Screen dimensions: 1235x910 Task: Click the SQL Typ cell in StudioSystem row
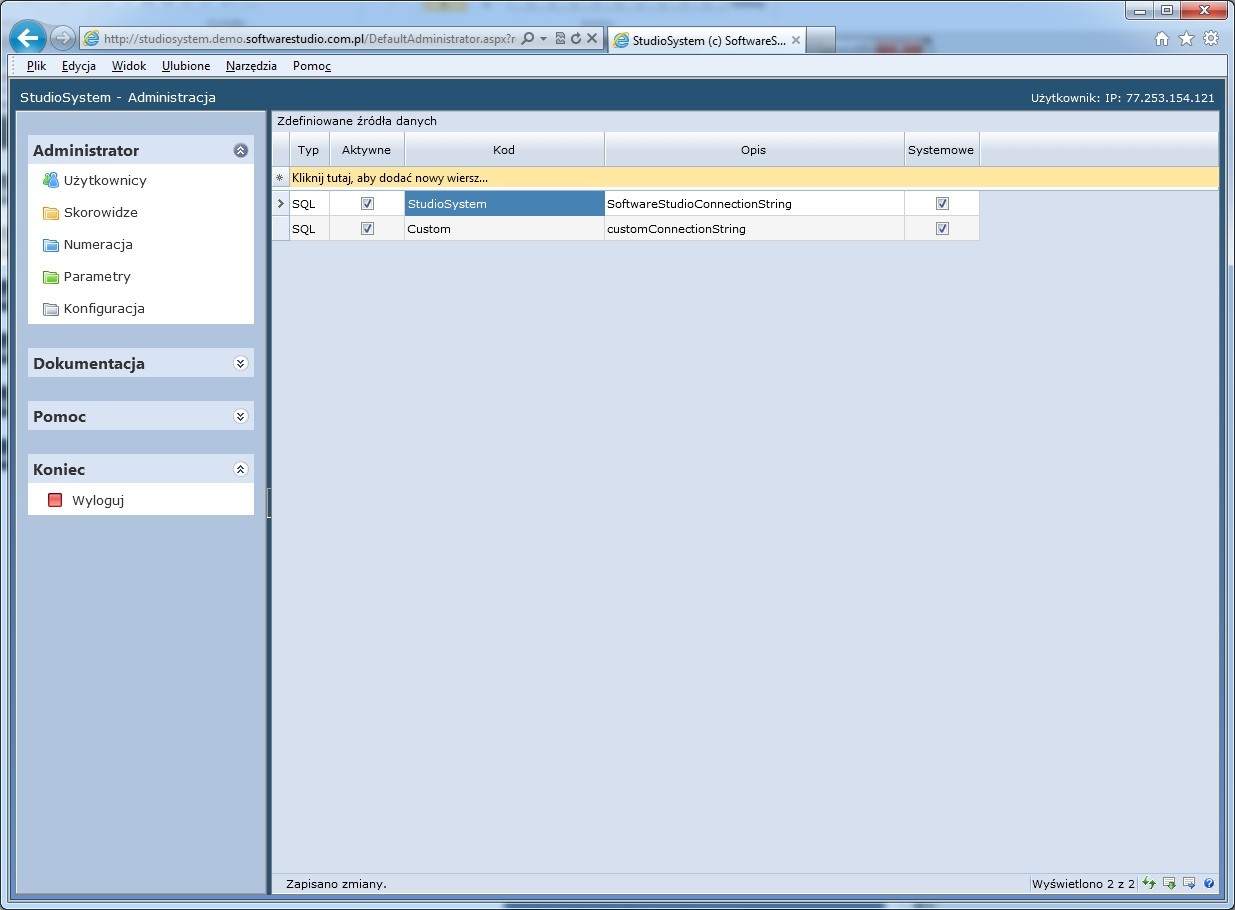[x=309, y=203]
